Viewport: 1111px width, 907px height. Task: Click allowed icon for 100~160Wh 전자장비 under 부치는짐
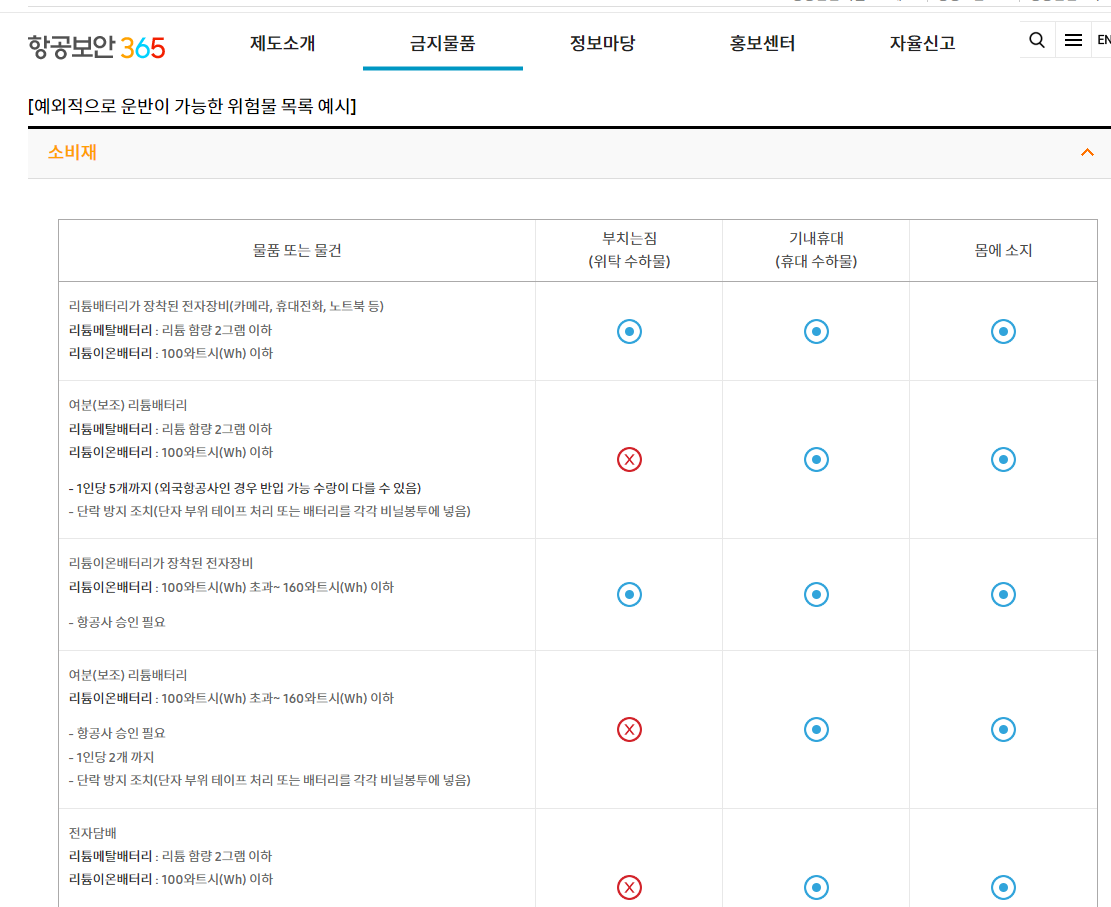(628, 594)
